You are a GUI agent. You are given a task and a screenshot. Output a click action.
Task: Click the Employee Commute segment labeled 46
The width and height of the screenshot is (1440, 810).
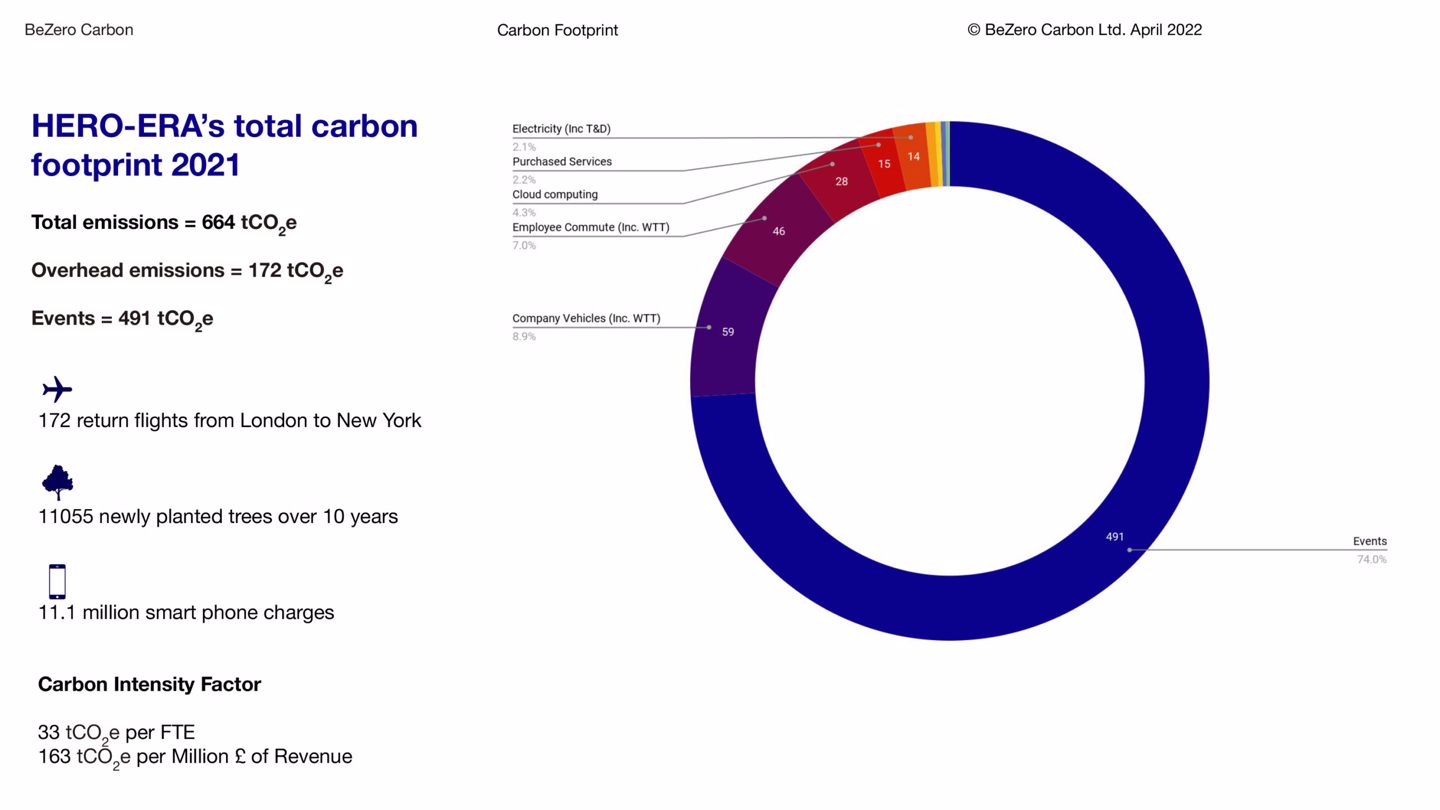point(778,231)
